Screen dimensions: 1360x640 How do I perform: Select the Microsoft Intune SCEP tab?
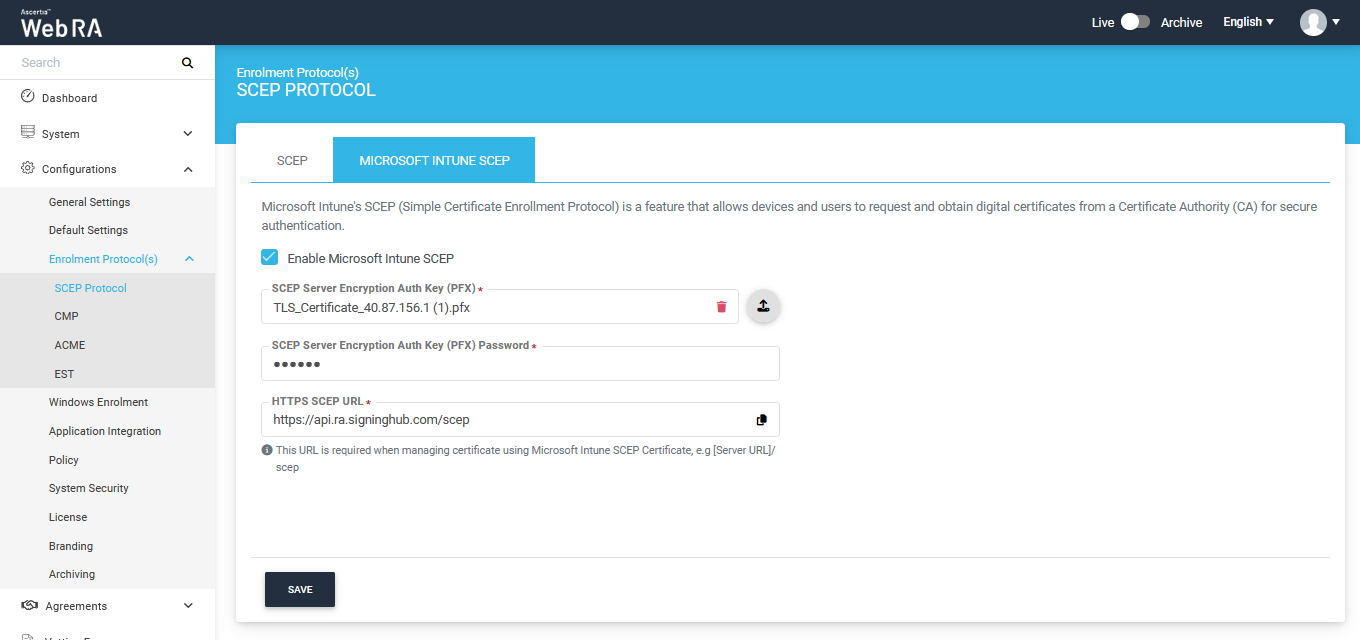pyautogui.click(x=434, y=160)
